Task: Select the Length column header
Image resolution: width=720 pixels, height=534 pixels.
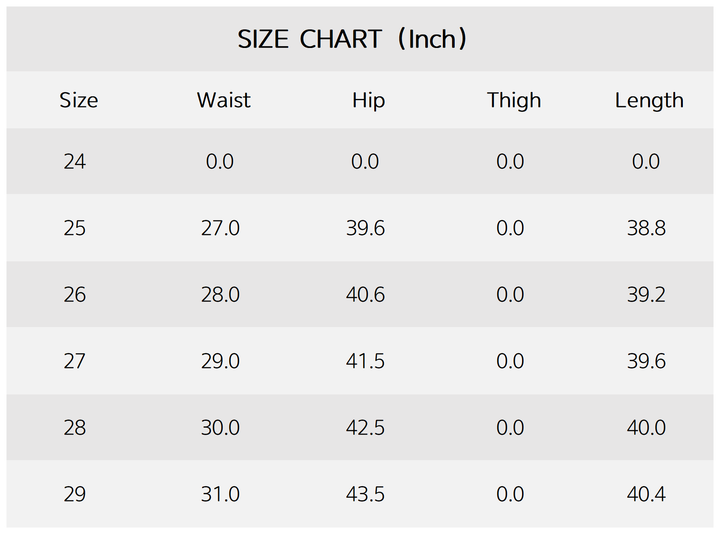Action: point(649,100)
